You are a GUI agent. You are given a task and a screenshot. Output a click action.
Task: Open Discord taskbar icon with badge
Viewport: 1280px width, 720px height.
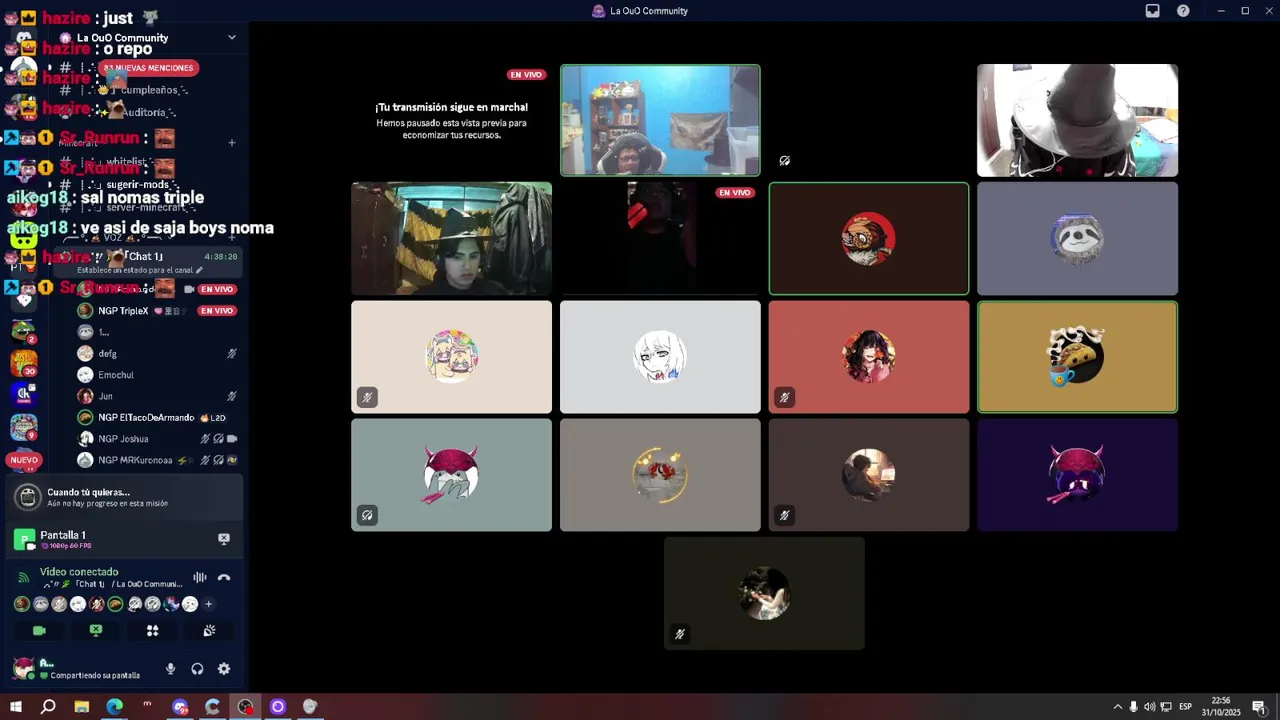pos(180,707)
